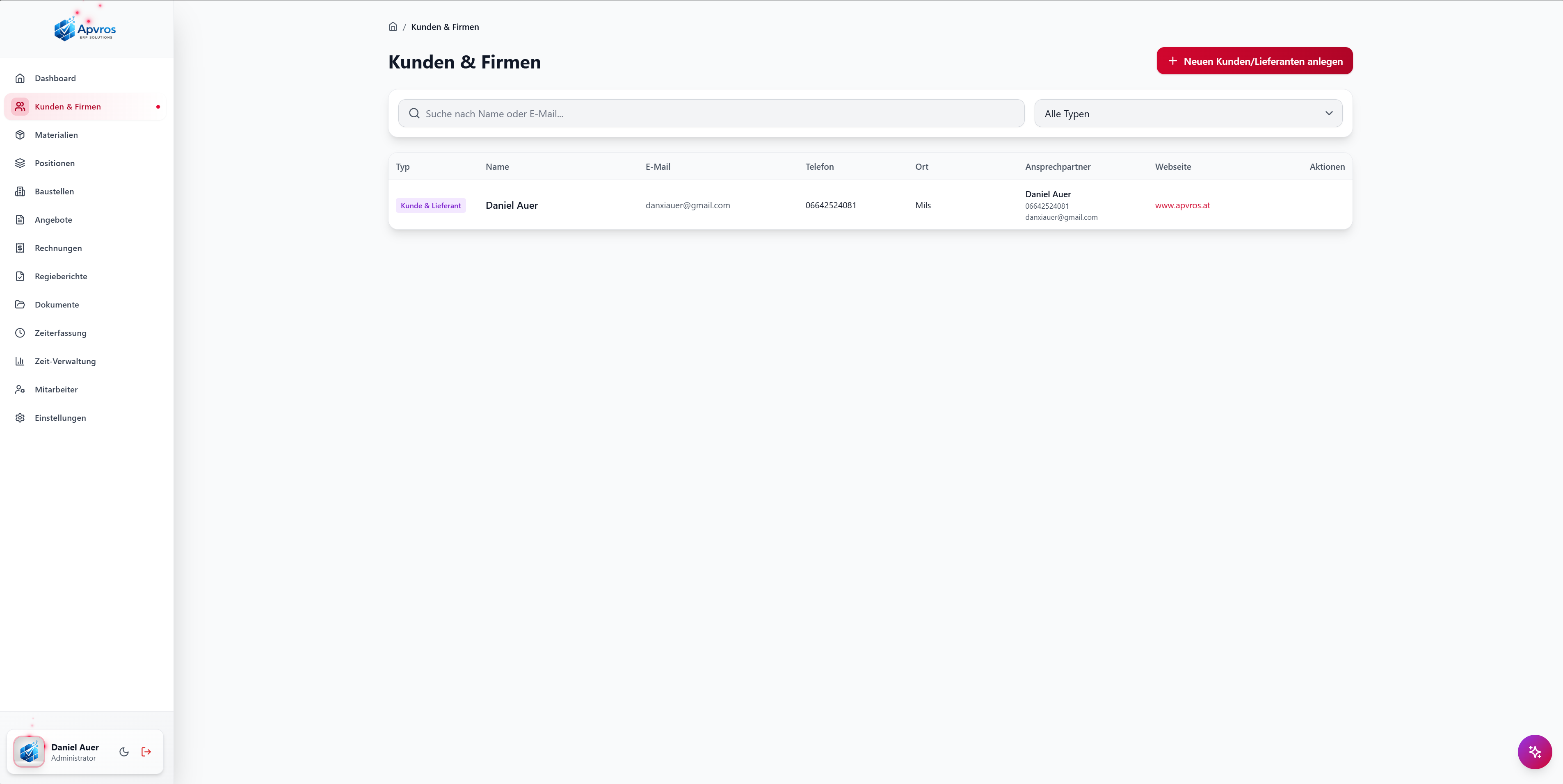Open the AI assistant sparkle button
This screenshot has width=1563, height=784.
click(x=1534, y=752)
